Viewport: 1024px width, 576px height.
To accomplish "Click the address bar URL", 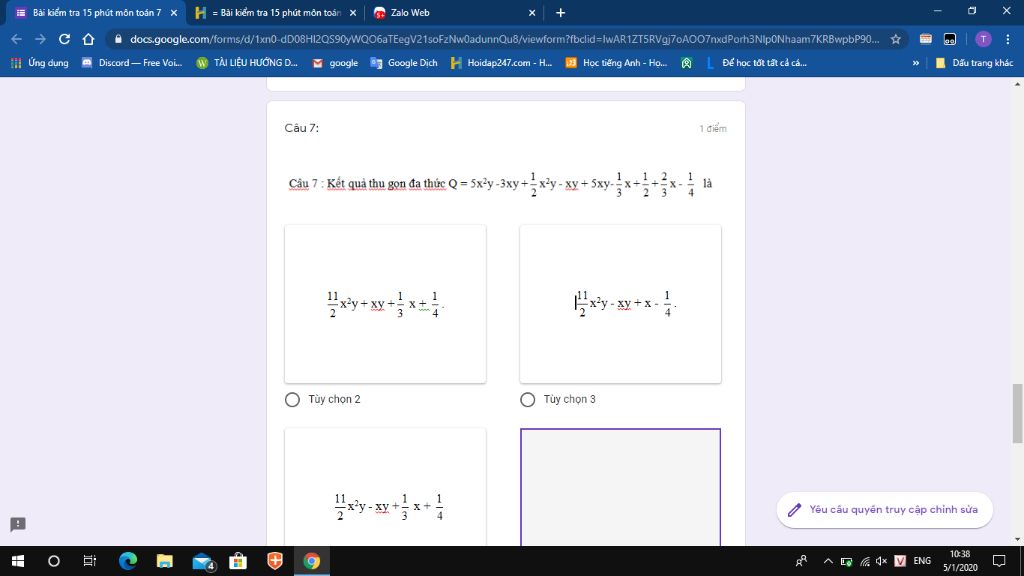I will pos(504,39).
